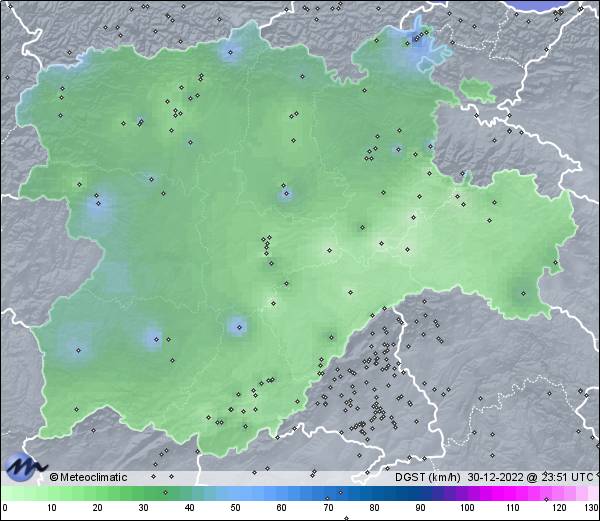Click the scale value 0
The height and width of the screenshot is (521, 600).
[5, 508]
